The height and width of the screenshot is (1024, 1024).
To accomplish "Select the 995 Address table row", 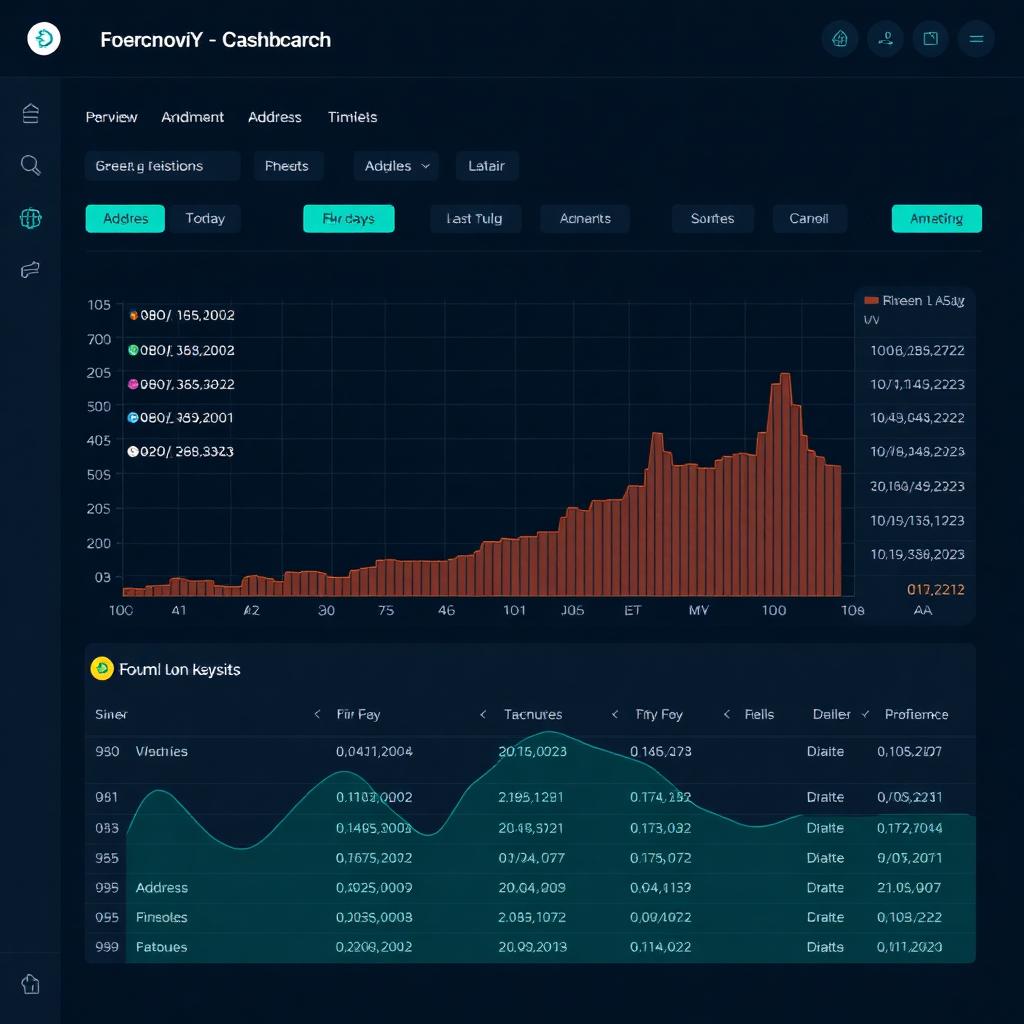I will 530,888.
